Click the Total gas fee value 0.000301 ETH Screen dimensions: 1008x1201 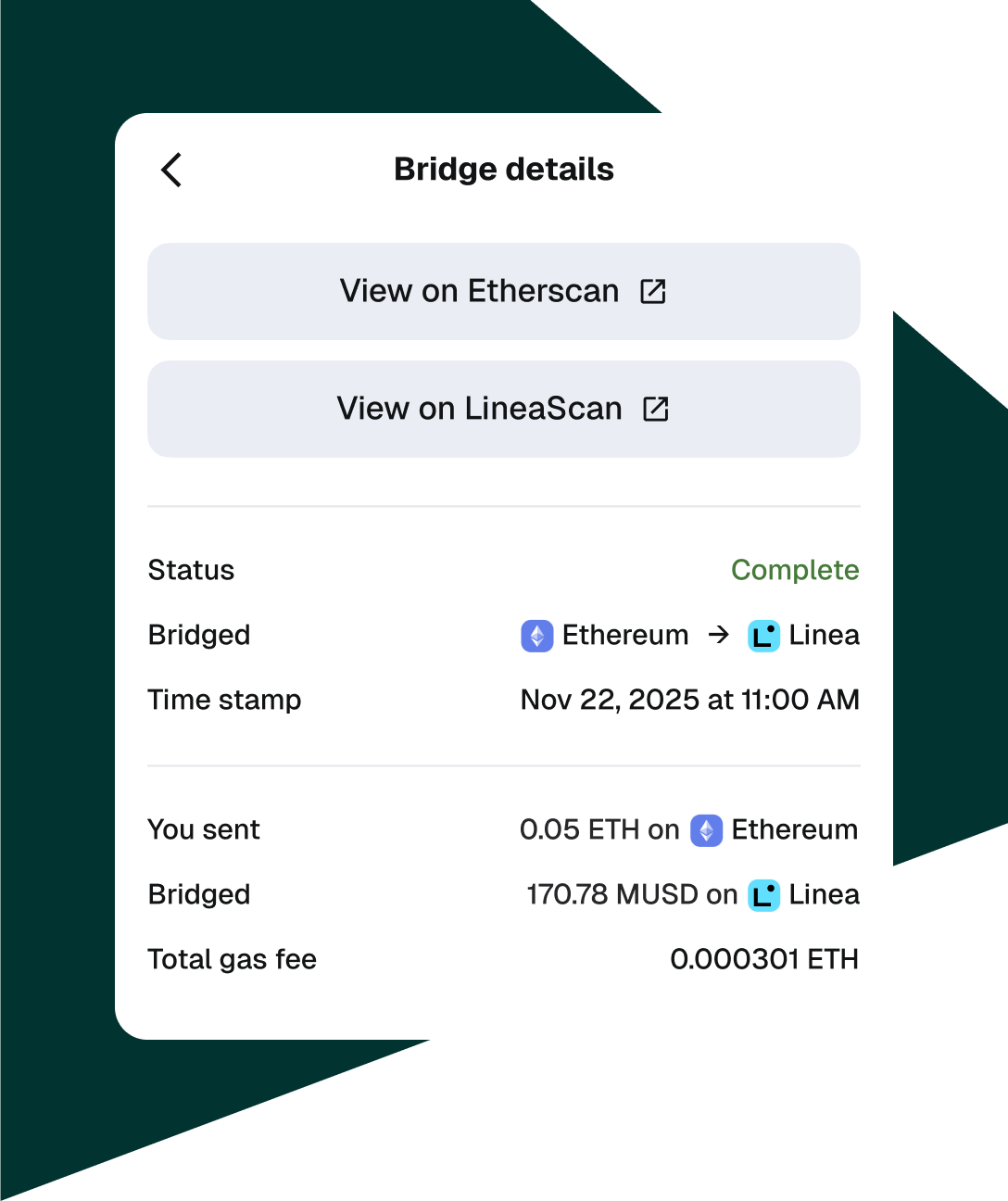pyautogui.click(x=764, y=960)
